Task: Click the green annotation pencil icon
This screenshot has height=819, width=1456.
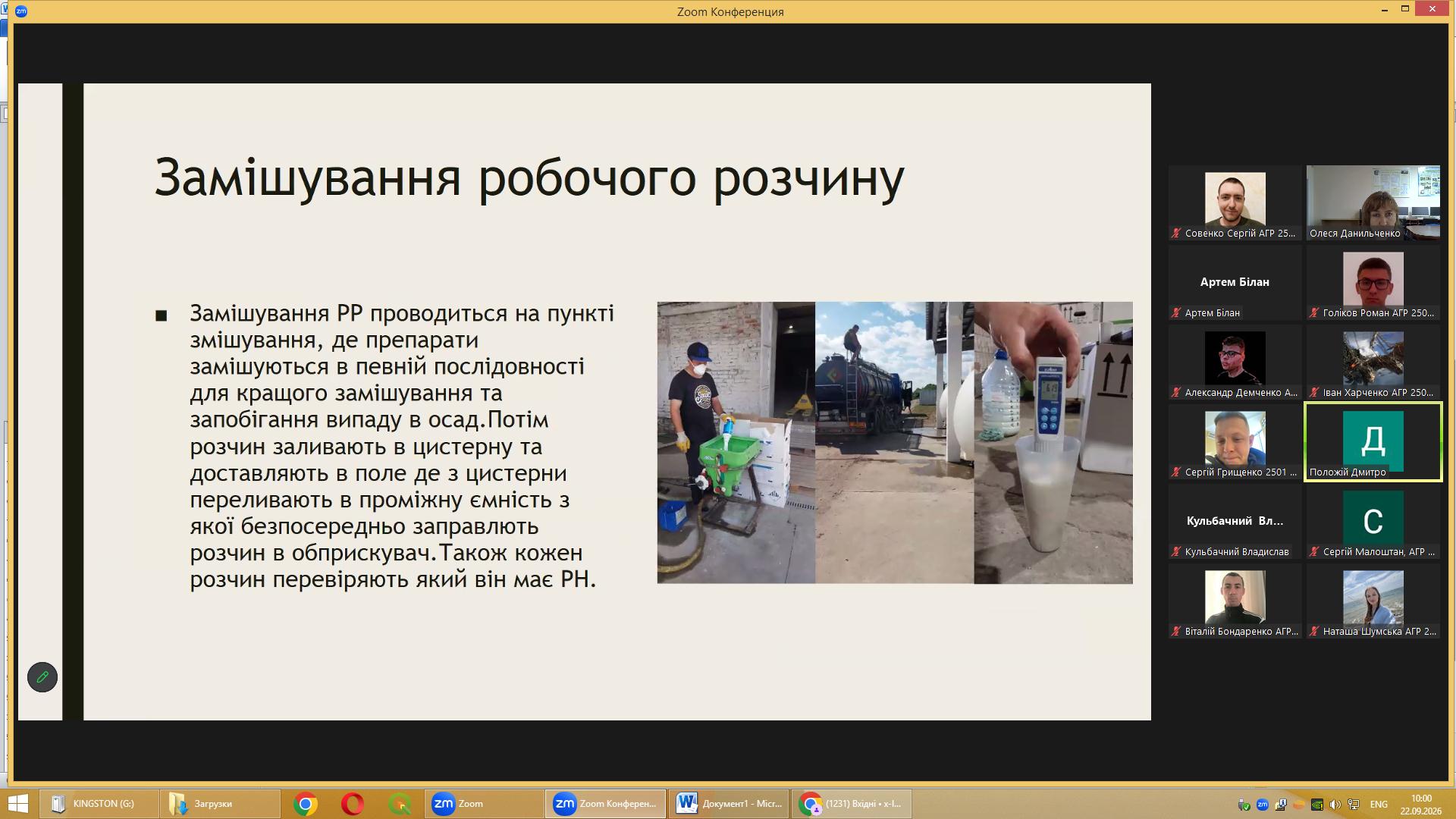Action: pos(42,677)
